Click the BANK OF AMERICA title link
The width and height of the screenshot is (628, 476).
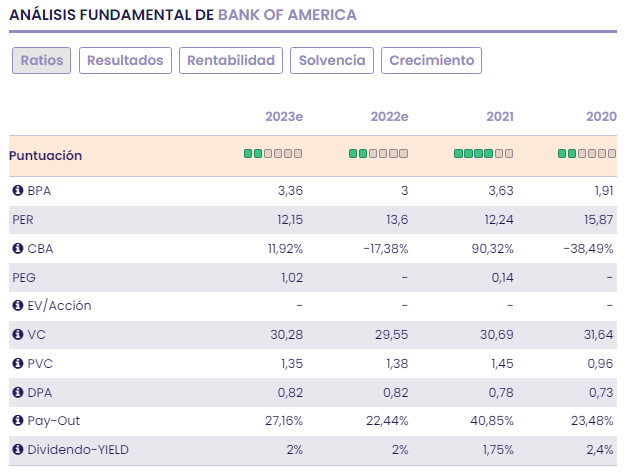pyautogui.click(x=287, y=16)
